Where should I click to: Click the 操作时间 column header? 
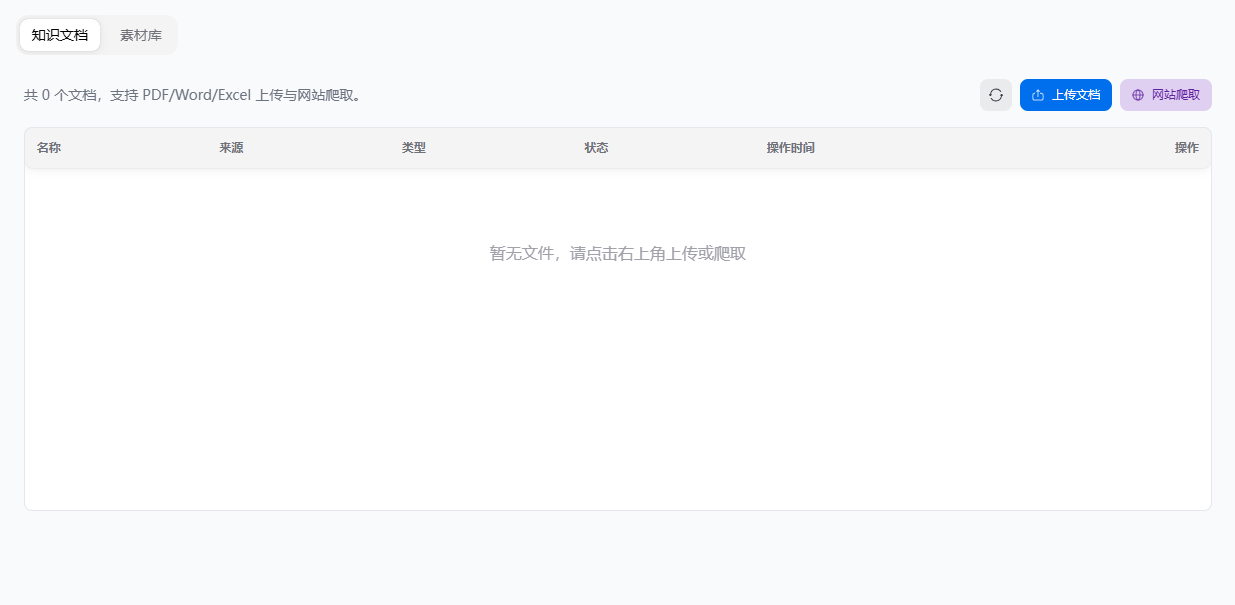pyautogui.click(x=790, y=148)
